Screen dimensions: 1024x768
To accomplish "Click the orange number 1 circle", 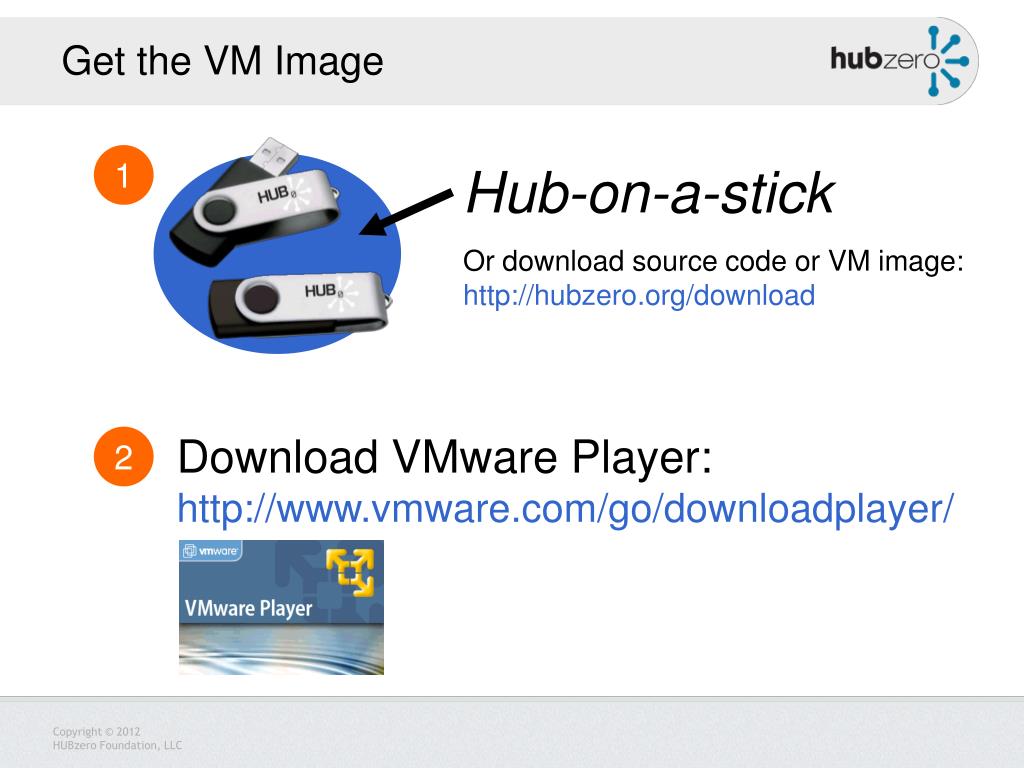I will point(123,175).
